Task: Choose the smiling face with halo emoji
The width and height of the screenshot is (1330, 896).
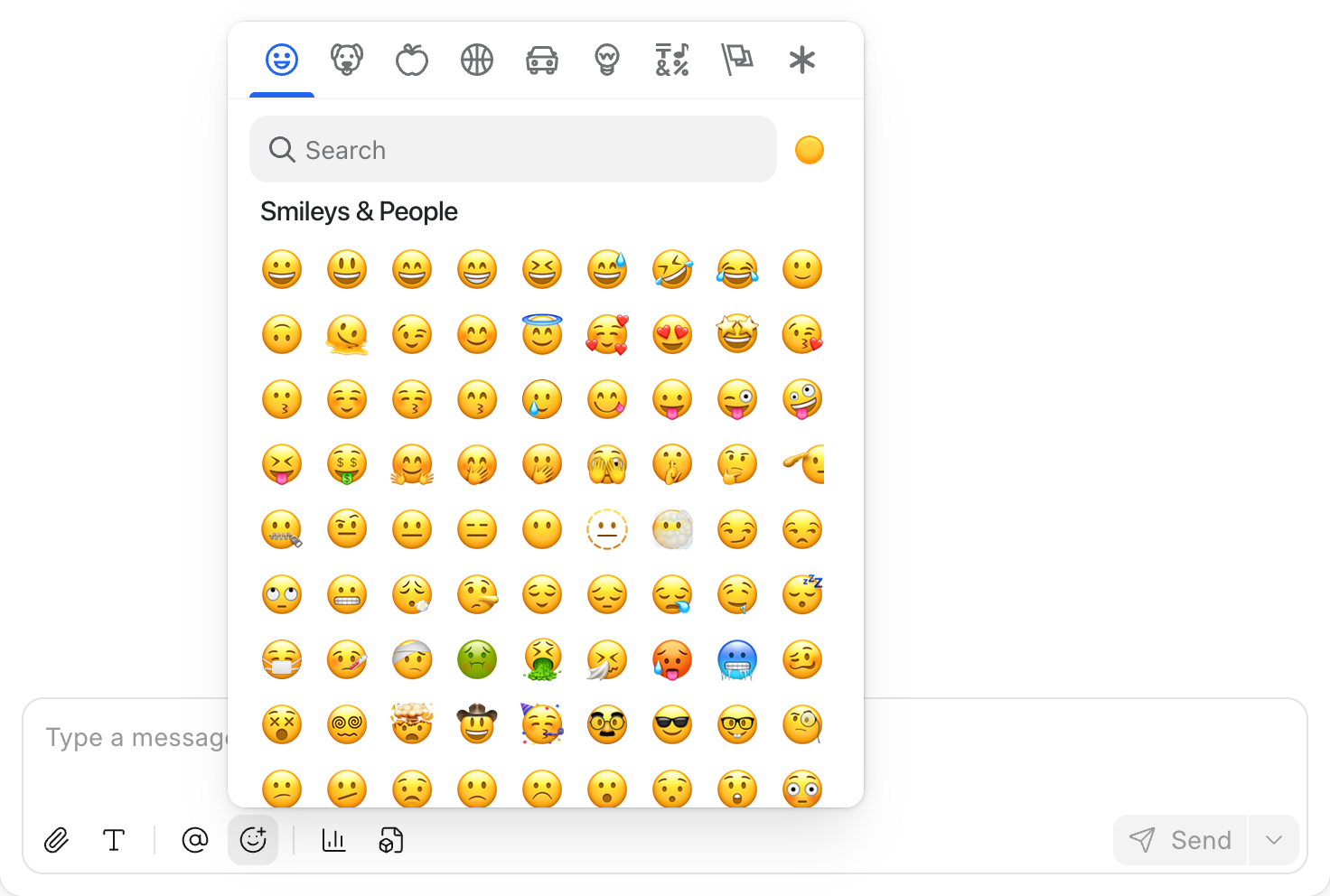Action: (x=542, y=334)
